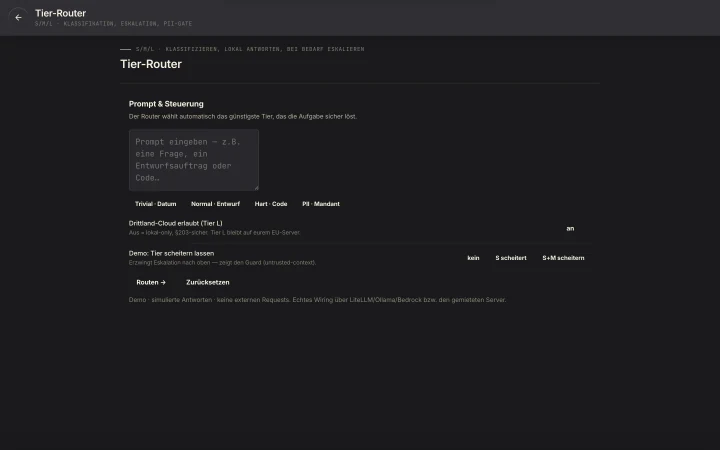Click the demo disclaimer about simulierte Antworten

coord(317,300)
